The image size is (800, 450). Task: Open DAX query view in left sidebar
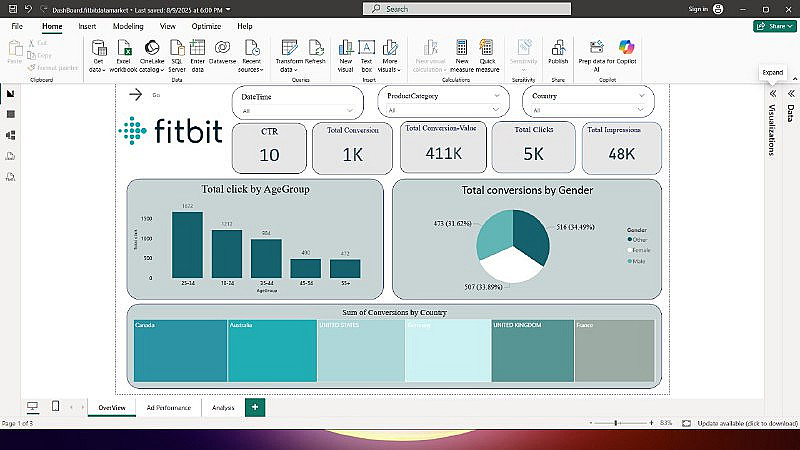(x=10, y=156)
